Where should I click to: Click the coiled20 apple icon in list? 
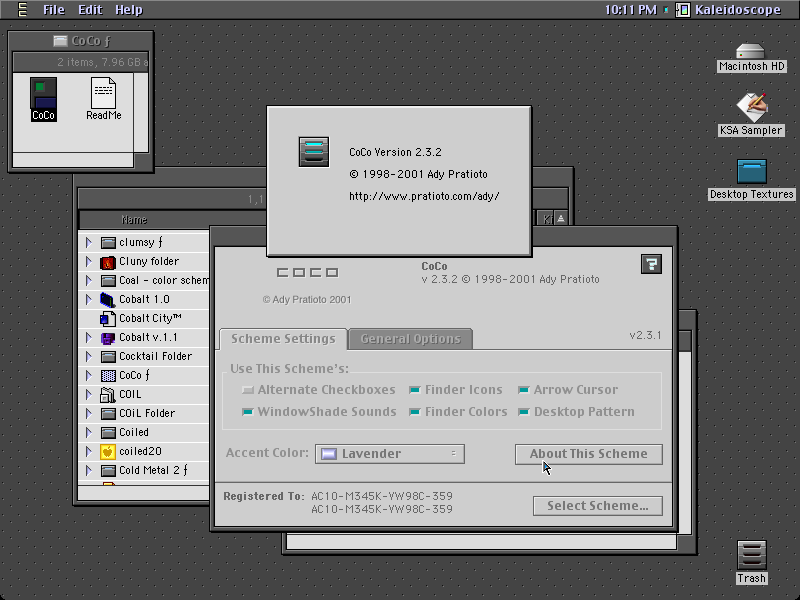108,452
